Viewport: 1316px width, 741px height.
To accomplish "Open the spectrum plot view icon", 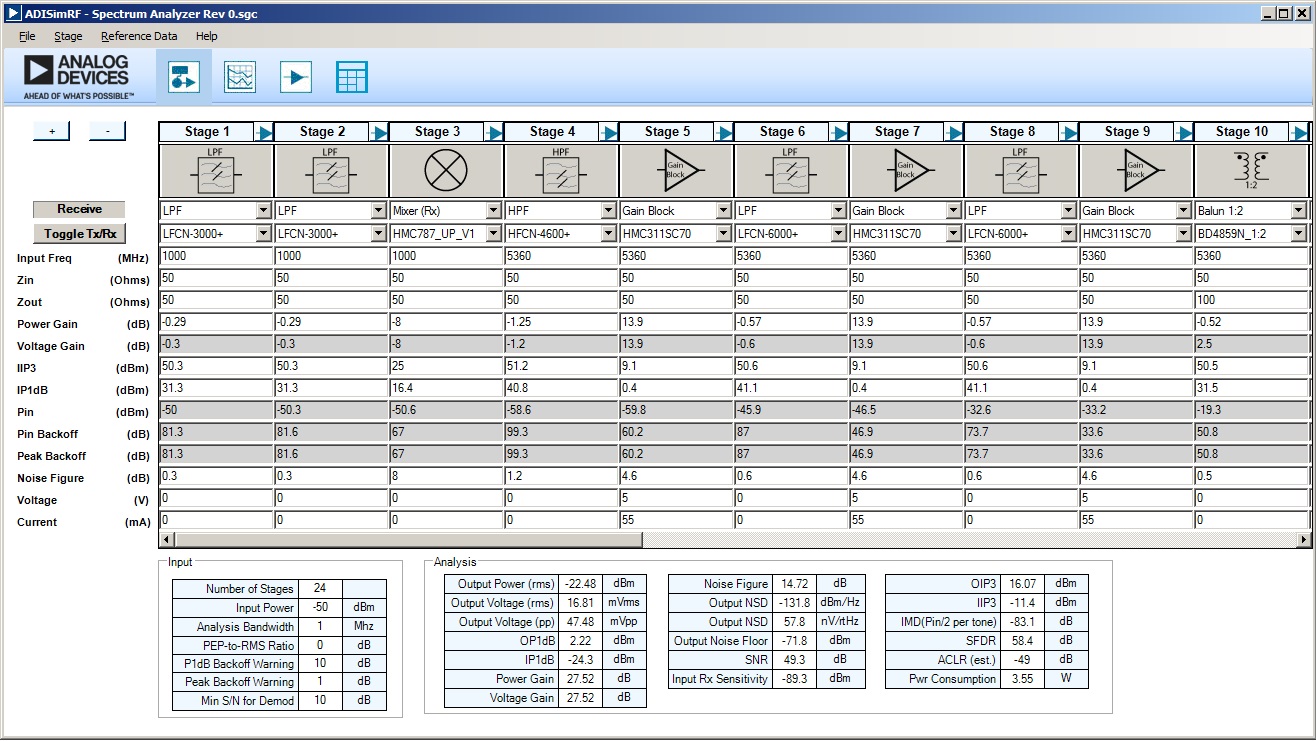I will 239,76.
